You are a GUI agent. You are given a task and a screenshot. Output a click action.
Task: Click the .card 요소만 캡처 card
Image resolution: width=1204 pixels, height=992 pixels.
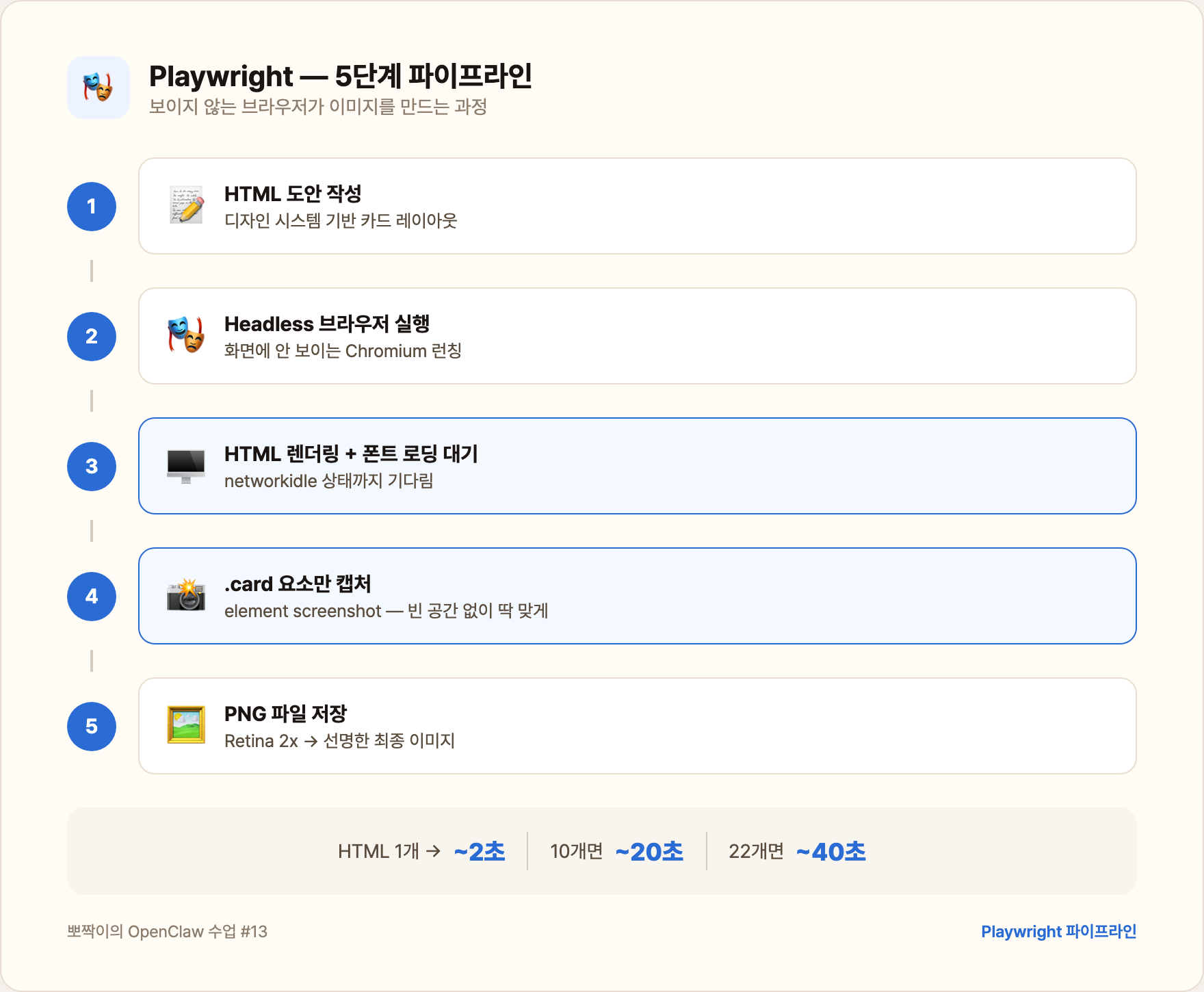[636, 596]
